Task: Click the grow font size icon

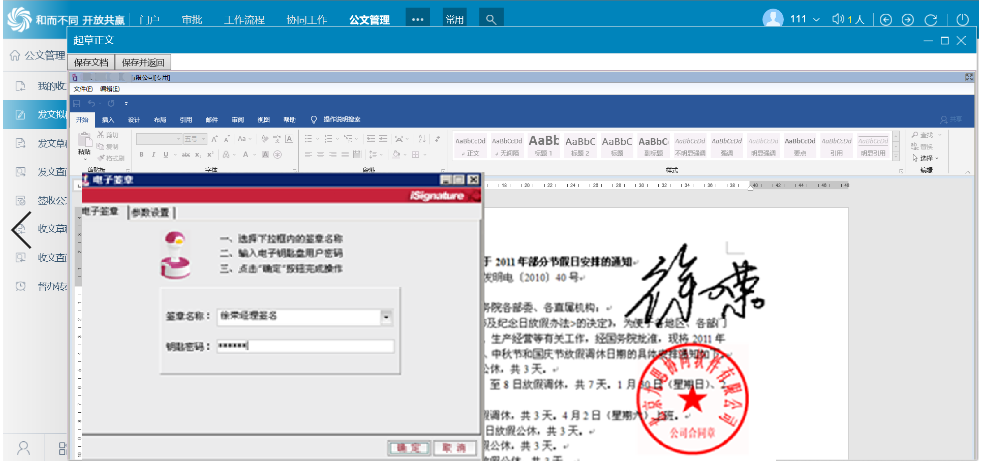Action: click(214, 139)
